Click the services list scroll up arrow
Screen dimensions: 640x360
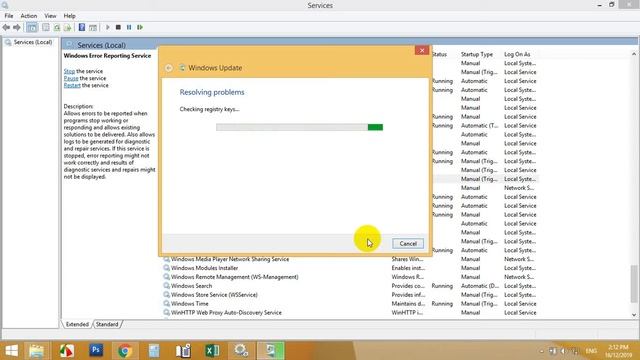pyautogui.click(x=634, y=54)
